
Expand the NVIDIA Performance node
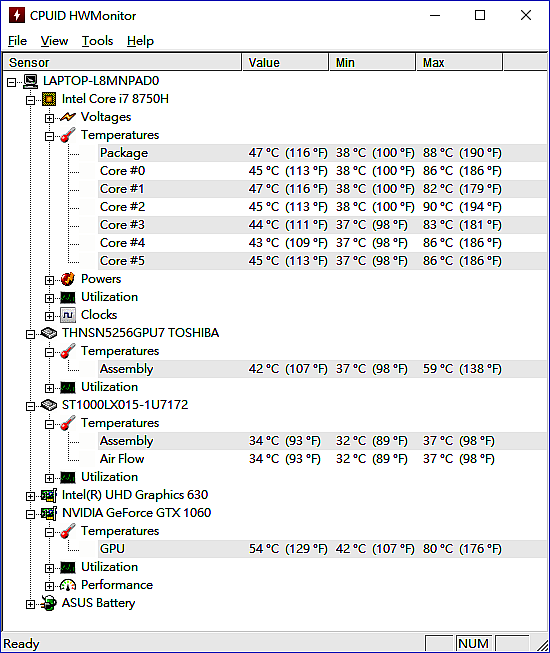point(49,586)
